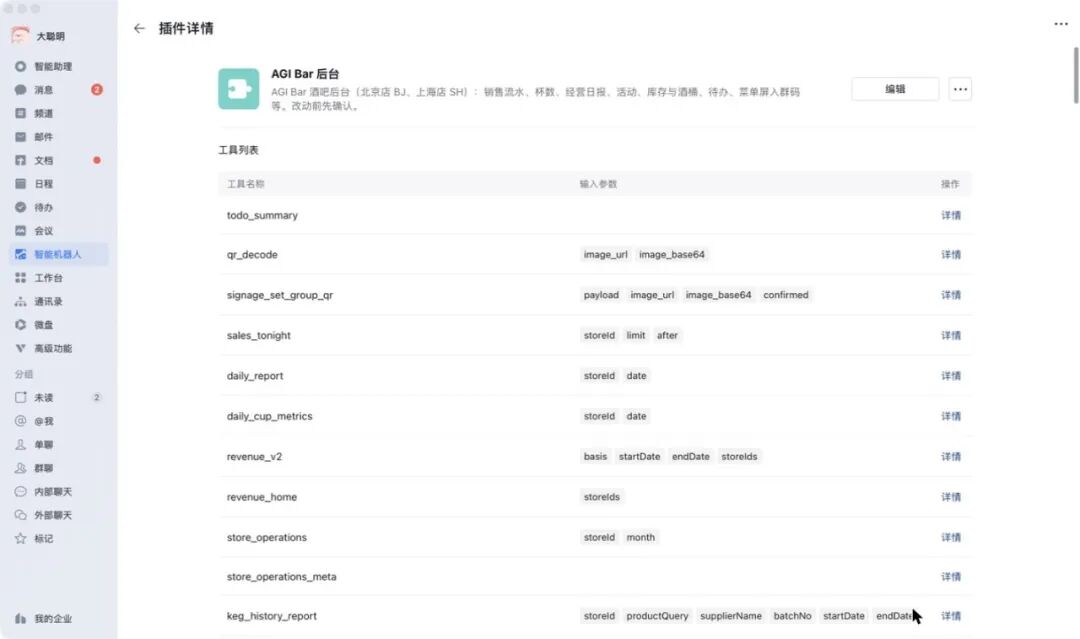Image resolution: width=1080 pixels, height=639 pixels.
Task: Show the 未读 group
Action: tap(59, 397)
